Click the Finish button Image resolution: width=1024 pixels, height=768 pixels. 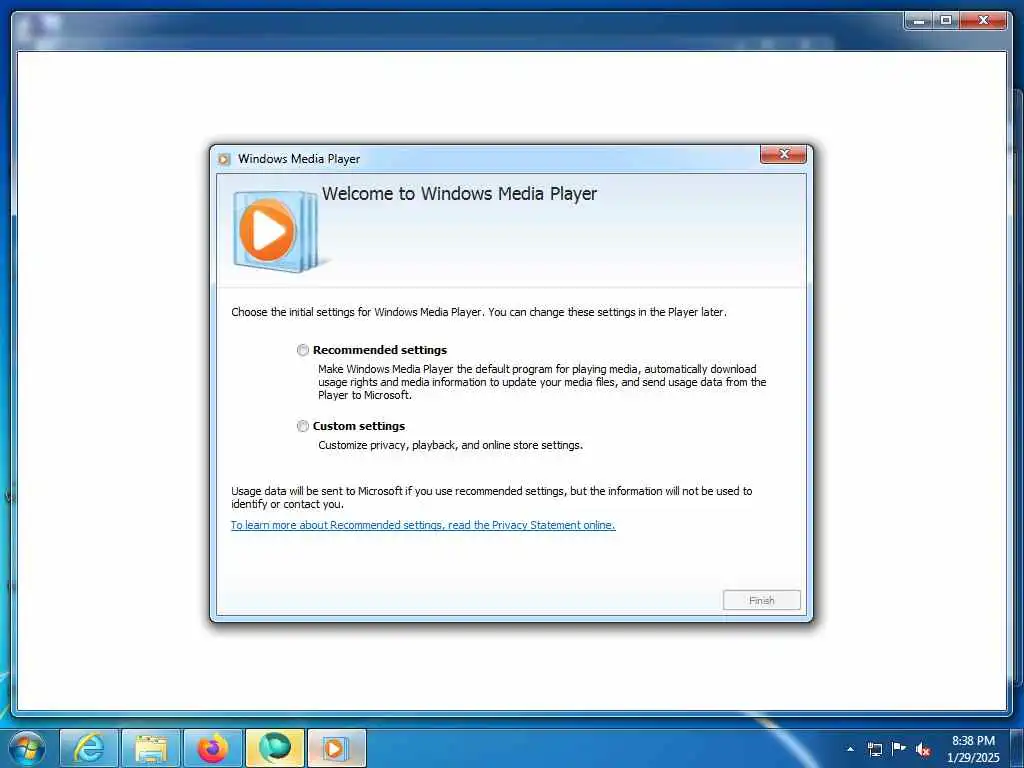[761, 600]
